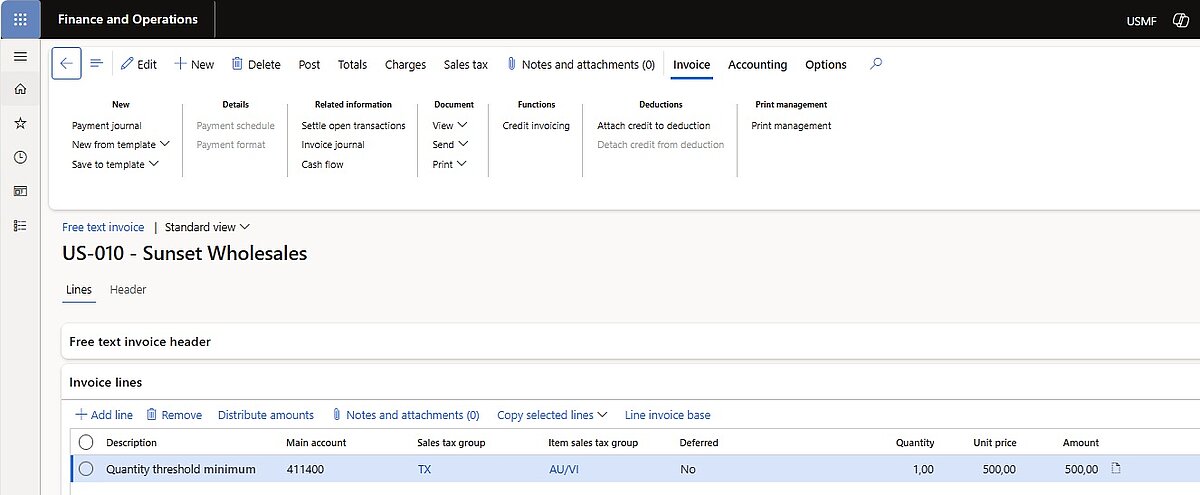This screenshot has width=1200, height=495.
Task: Click the Finance and Operations title
Action: (x=128, y=19)
